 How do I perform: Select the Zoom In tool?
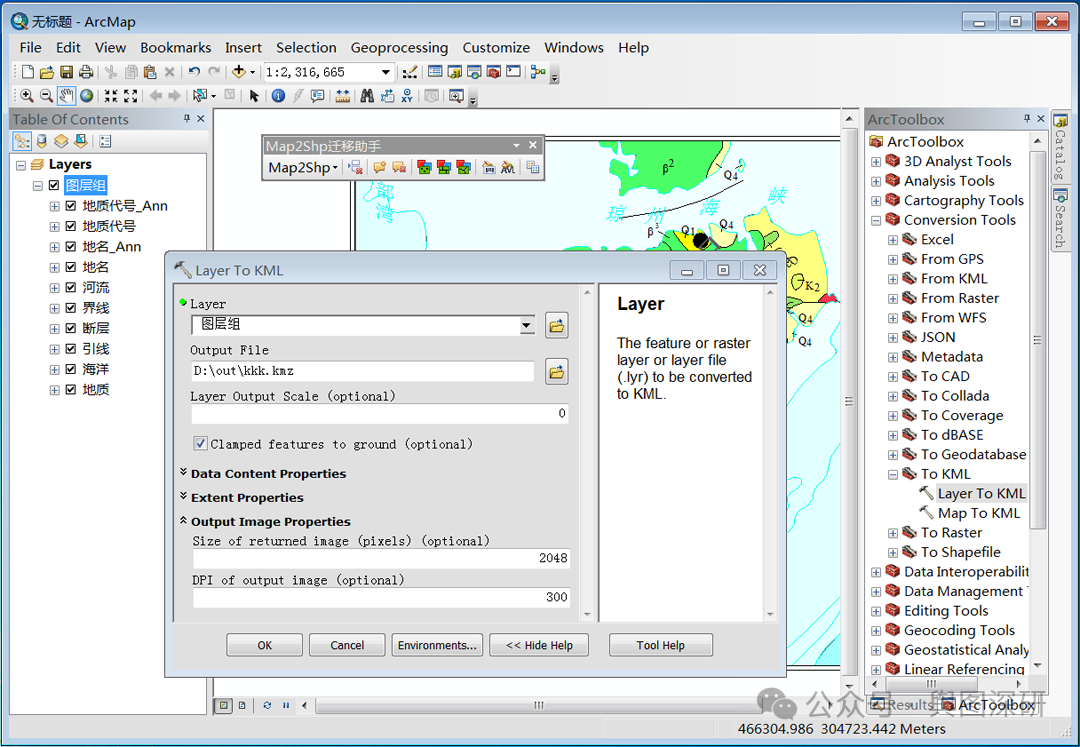[x=26, y=96]
